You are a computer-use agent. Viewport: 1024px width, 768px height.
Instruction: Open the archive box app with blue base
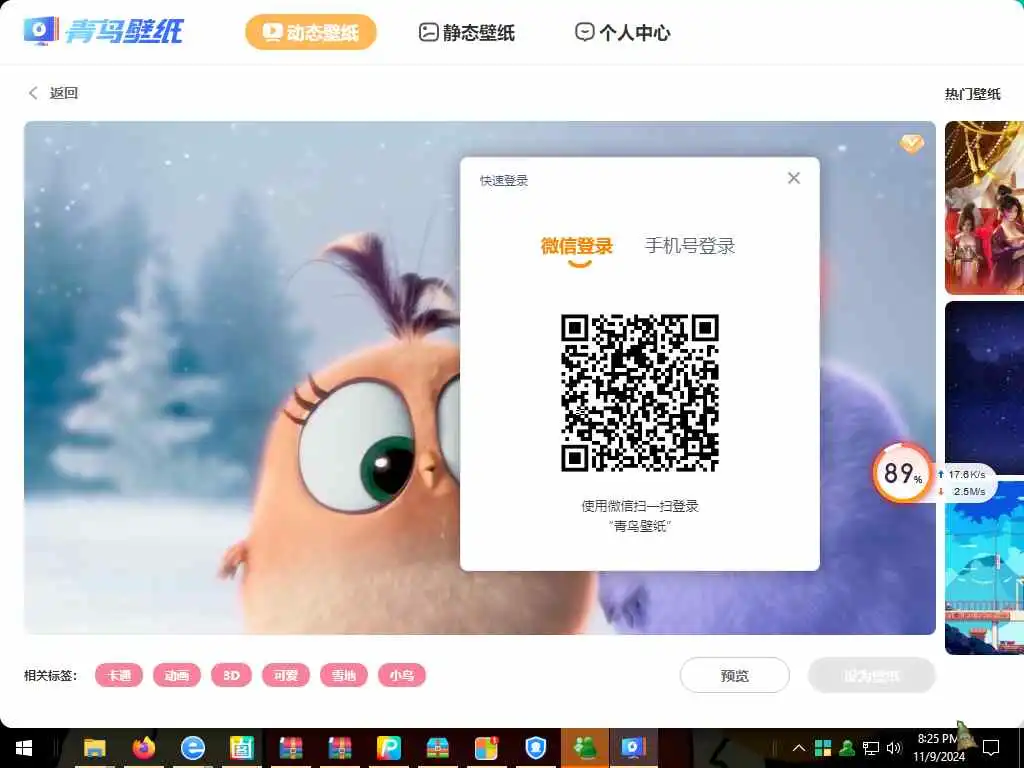click(x=438, y=748)
